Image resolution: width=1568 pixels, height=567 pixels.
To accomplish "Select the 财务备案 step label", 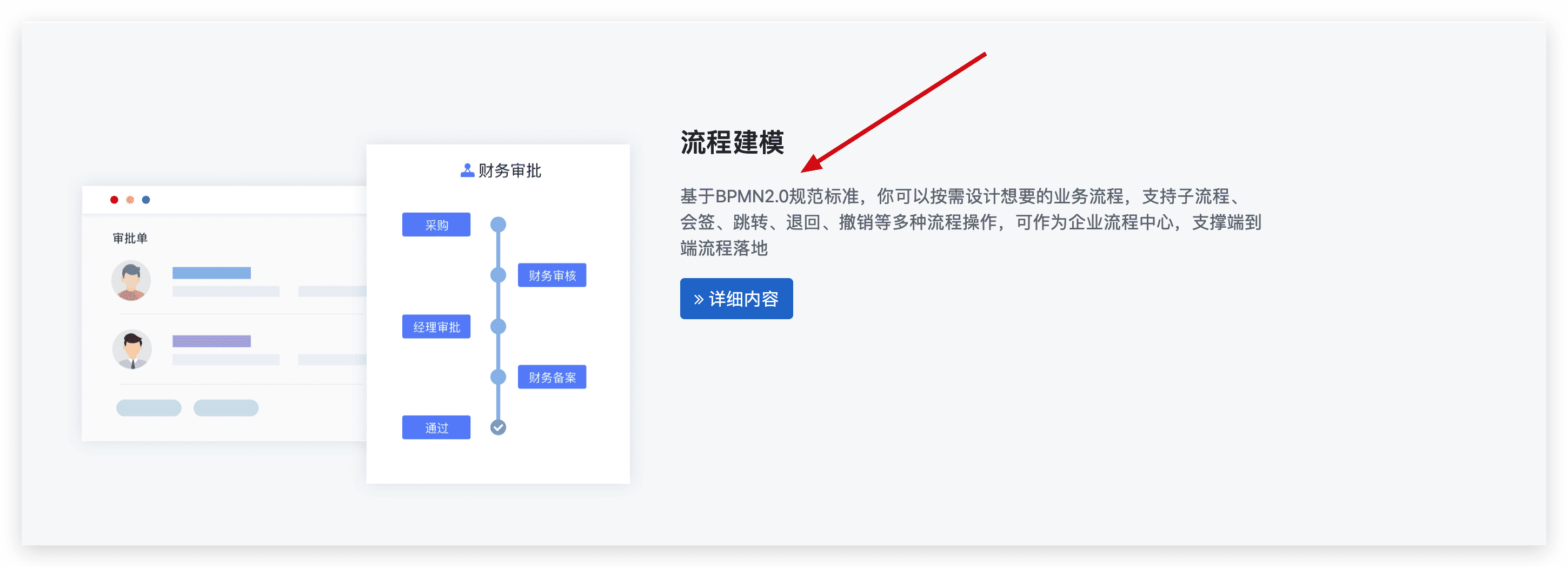I will pos(552,377).
